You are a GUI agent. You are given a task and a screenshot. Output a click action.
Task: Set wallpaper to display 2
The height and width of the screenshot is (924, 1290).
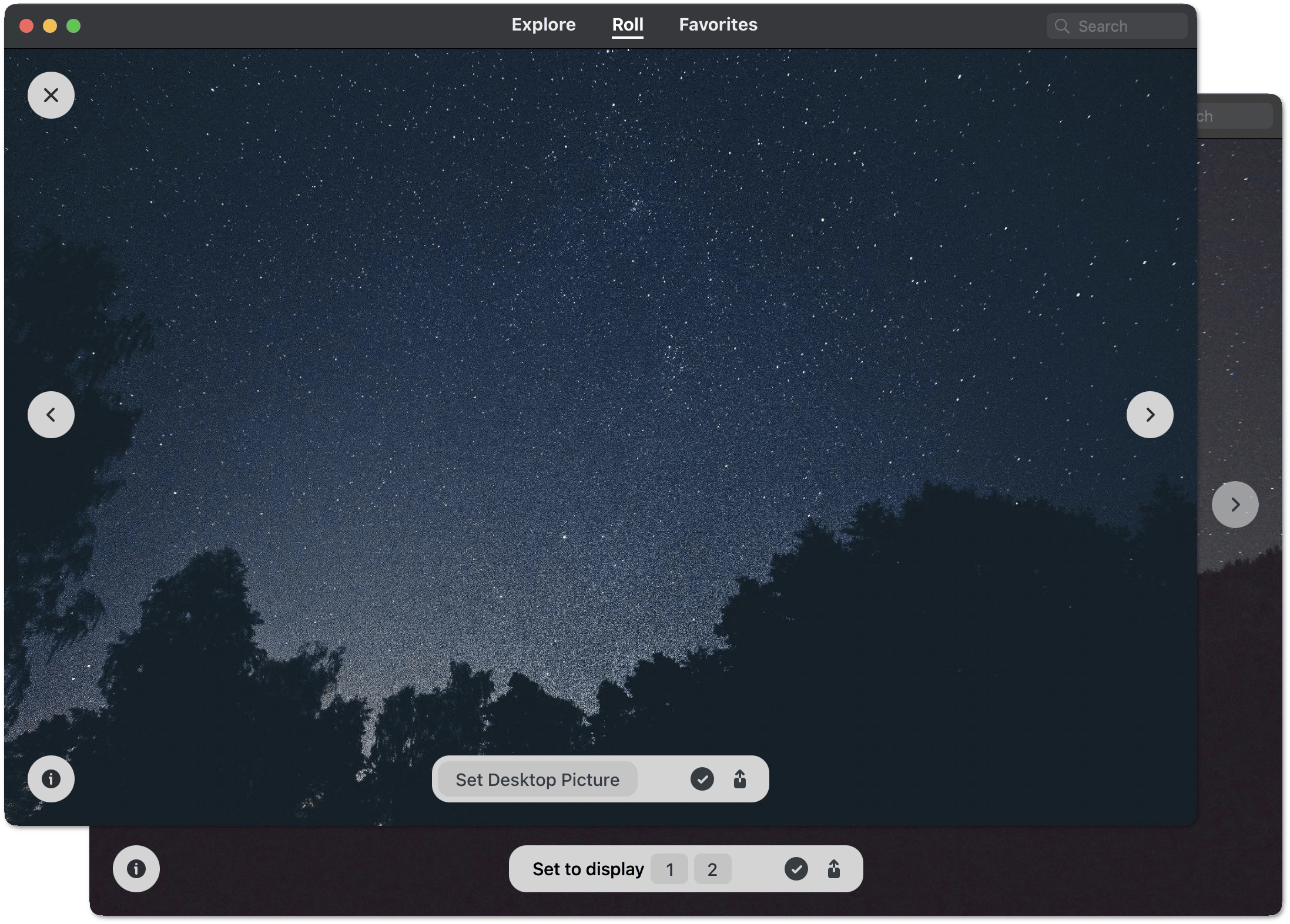click(x=712, y=869)
